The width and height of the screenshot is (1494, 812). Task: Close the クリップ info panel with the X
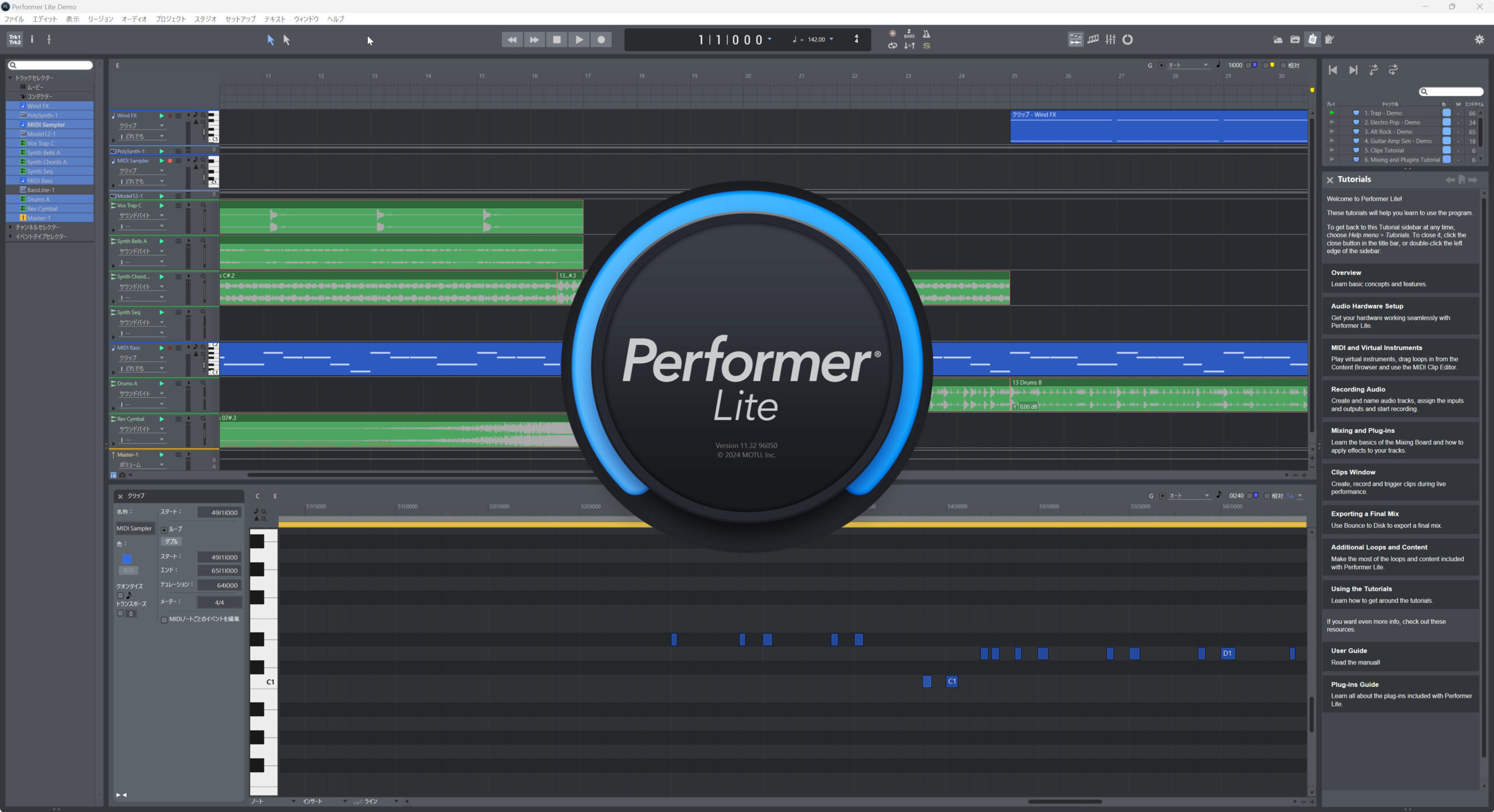coord(120,496)
